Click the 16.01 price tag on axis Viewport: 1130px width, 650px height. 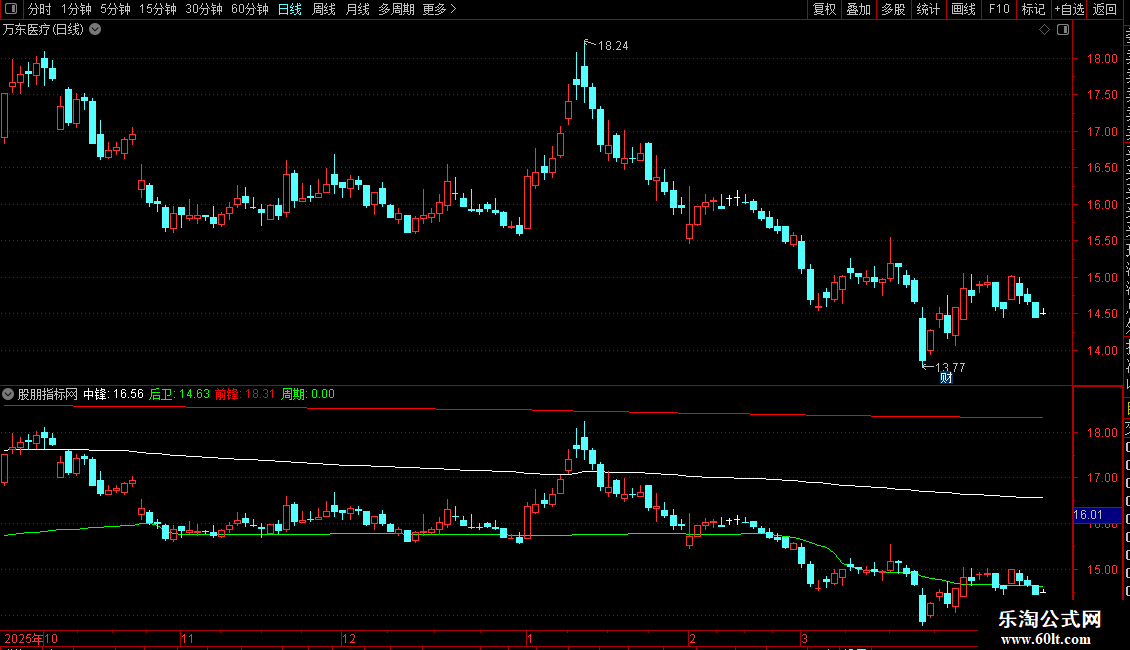pos(1098,515)
